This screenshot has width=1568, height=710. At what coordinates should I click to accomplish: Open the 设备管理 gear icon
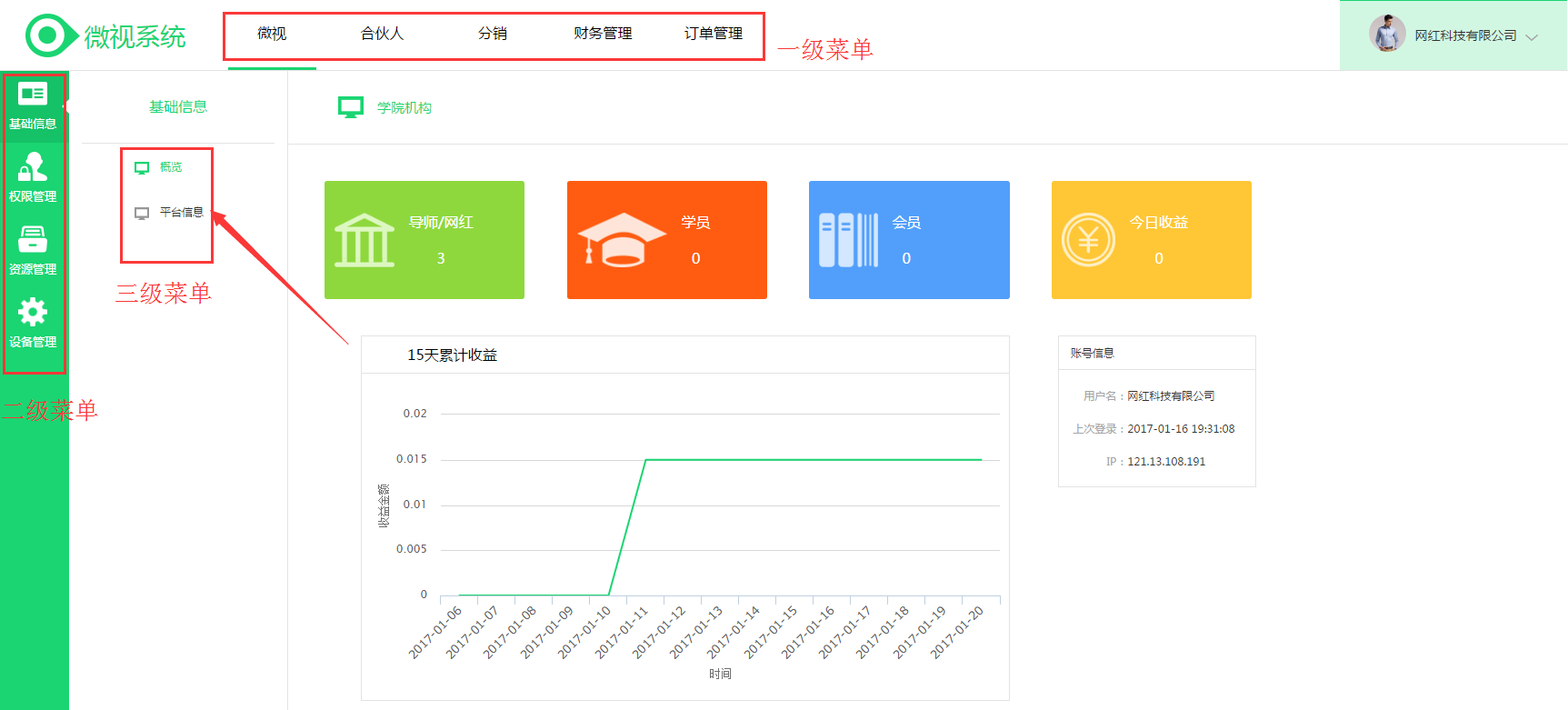point(33,312)
